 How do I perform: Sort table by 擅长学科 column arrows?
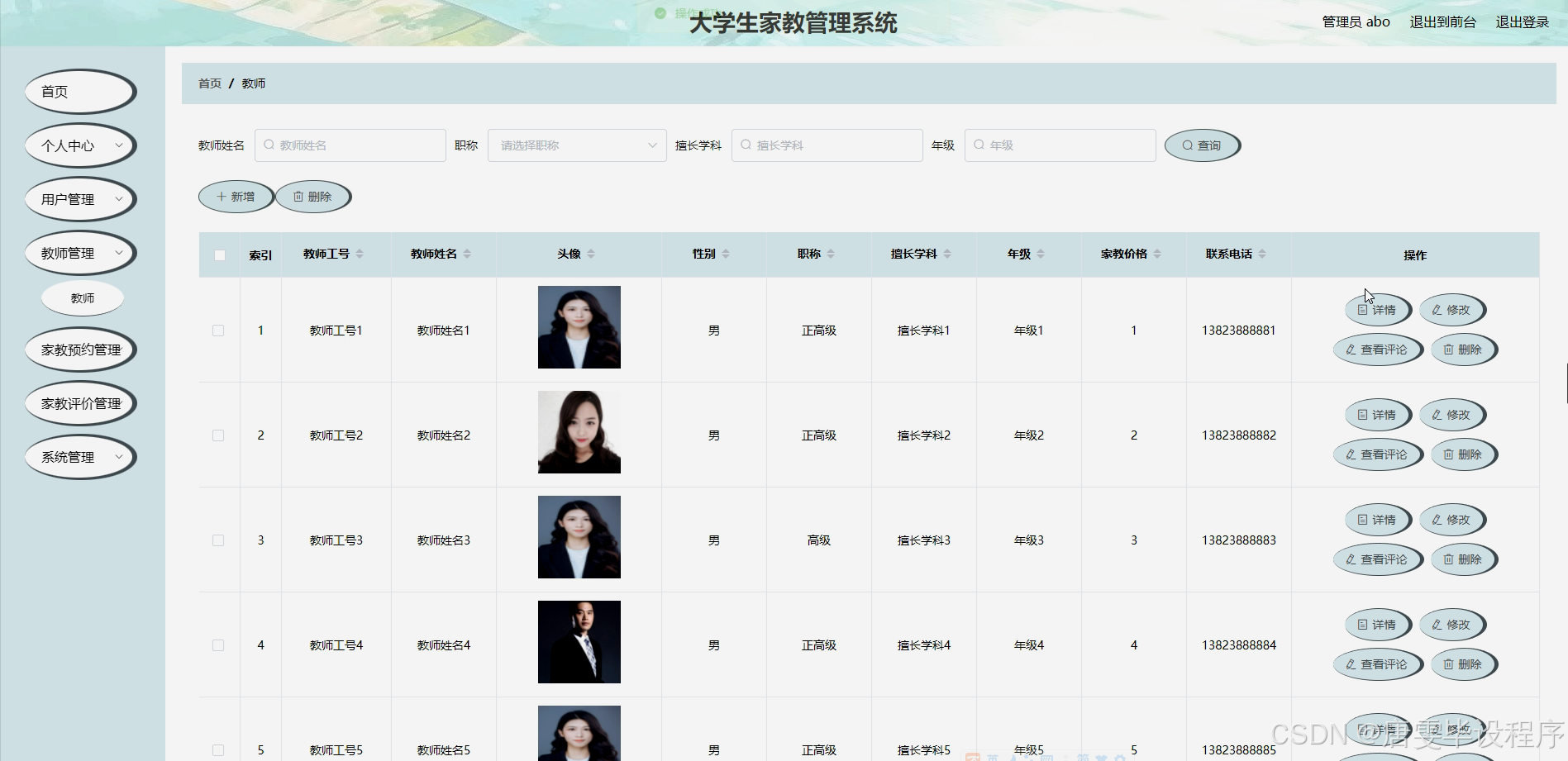pos(947,254)
